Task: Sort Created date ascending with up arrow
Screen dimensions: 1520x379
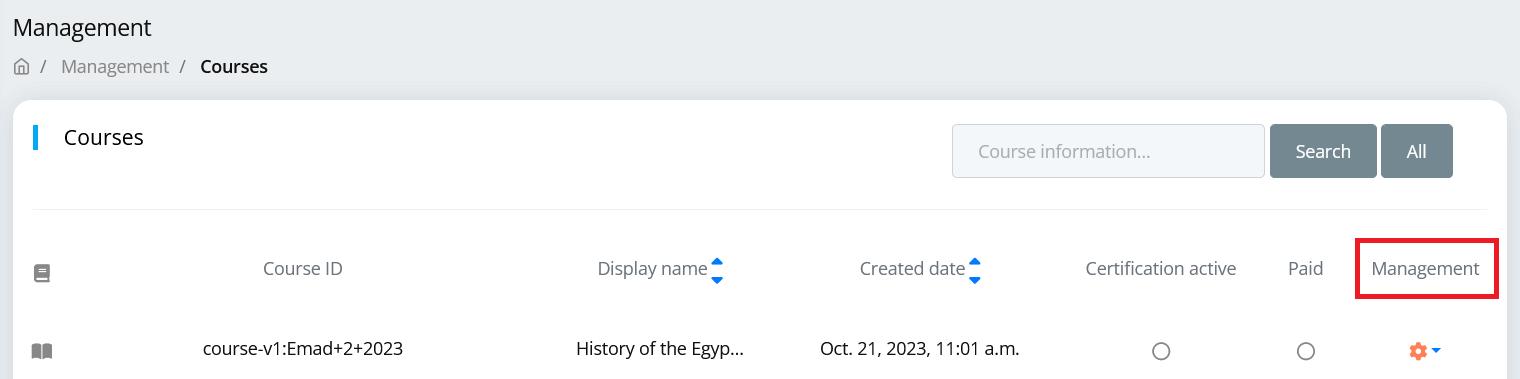Action: [974, 262]
